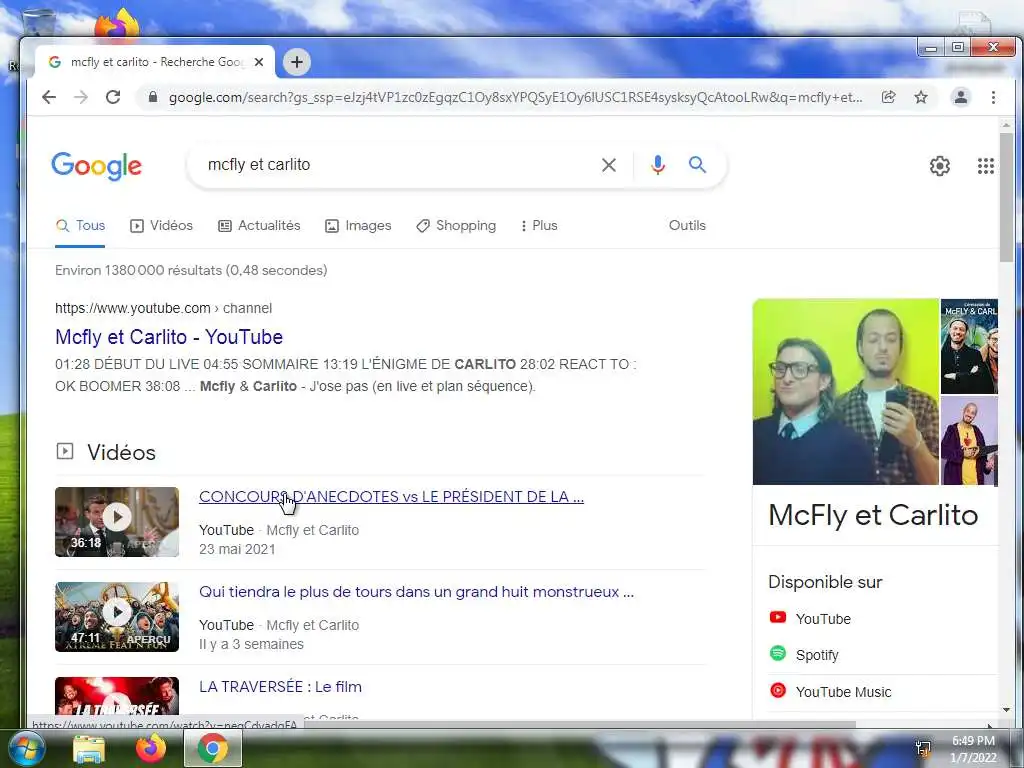Image resolution: width=1024 pixels, height=768 pixels.
Task: Open Chrome's three-dot menu
Action: point(993,97)
